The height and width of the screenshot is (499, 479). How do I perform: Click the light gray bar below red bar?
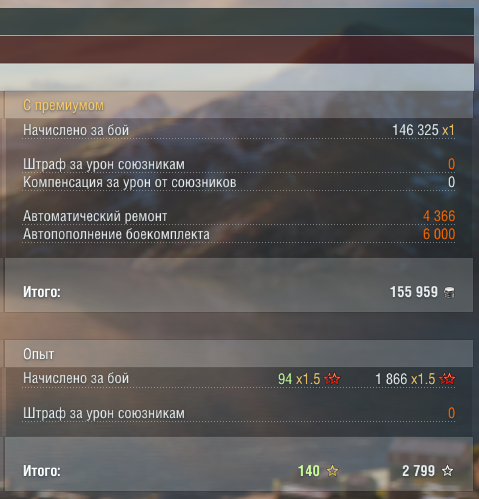pos(237,77)
